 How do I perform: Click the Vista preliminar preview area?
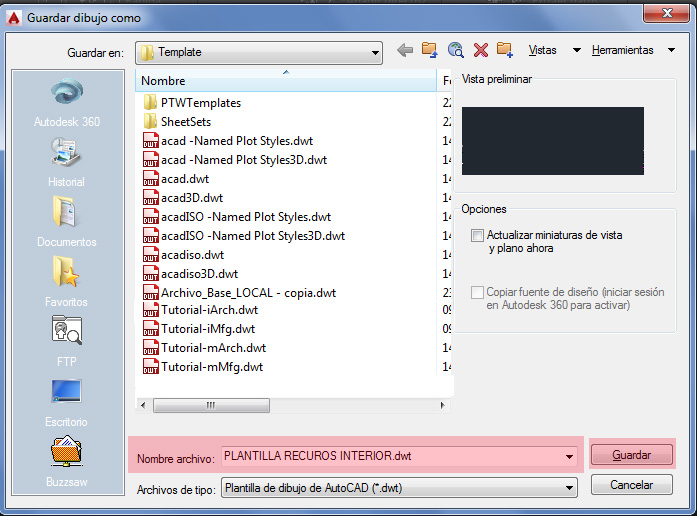[553, 140]
